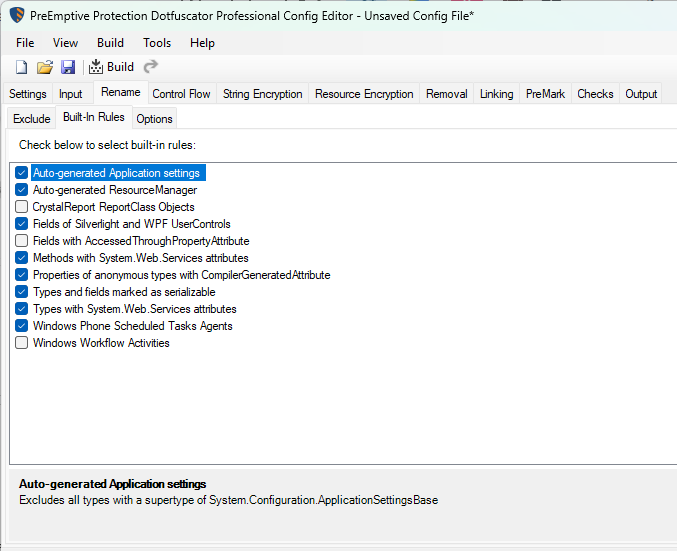677x551 pixels.
Task: Enable Windows Workflow Activities rule
Action: [22, 343]
